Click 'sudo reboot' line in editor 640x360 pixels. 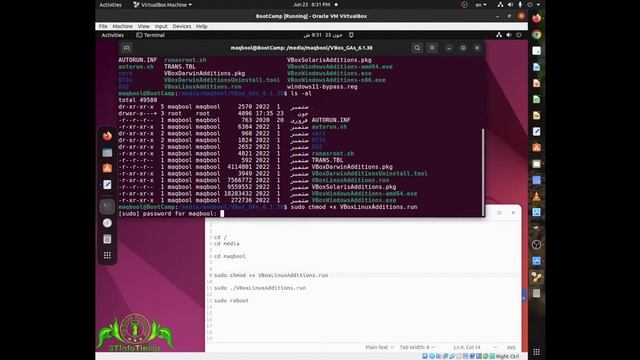pyautogui.click(x=231, y=300)
